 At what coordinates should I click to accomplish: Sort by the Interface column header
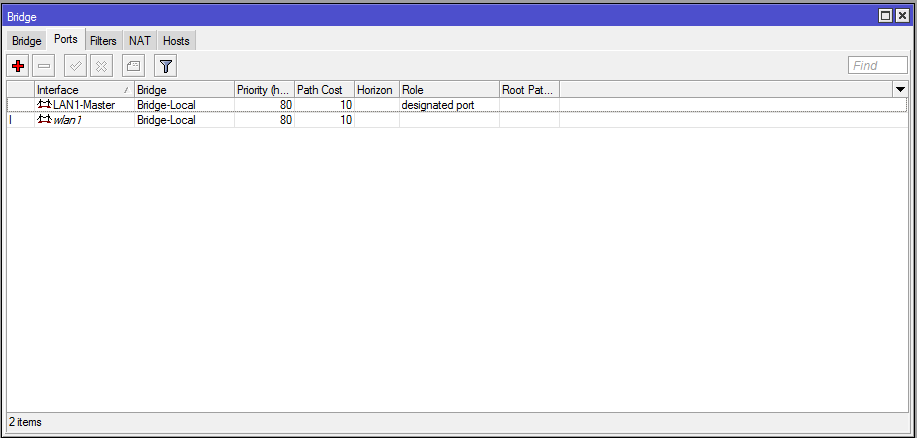pos(80,90)
